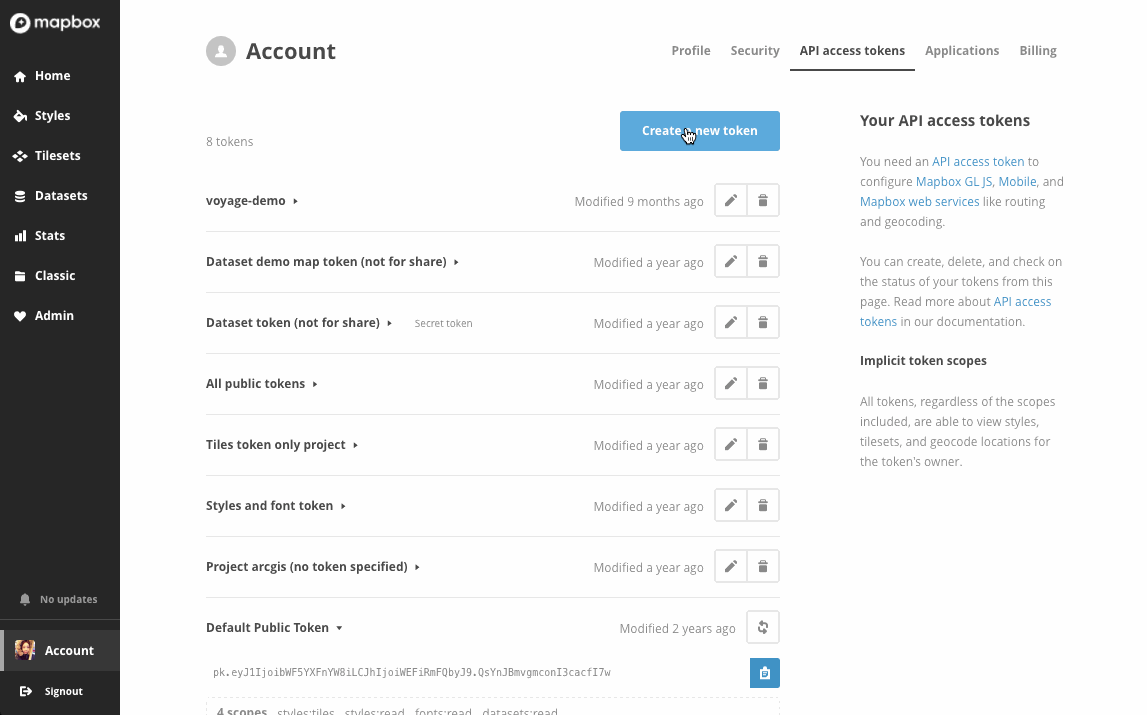Click Your API access tokens heading
Image resolution: width=1147 pixels, height=715 pixels.
tap(945, 121)
